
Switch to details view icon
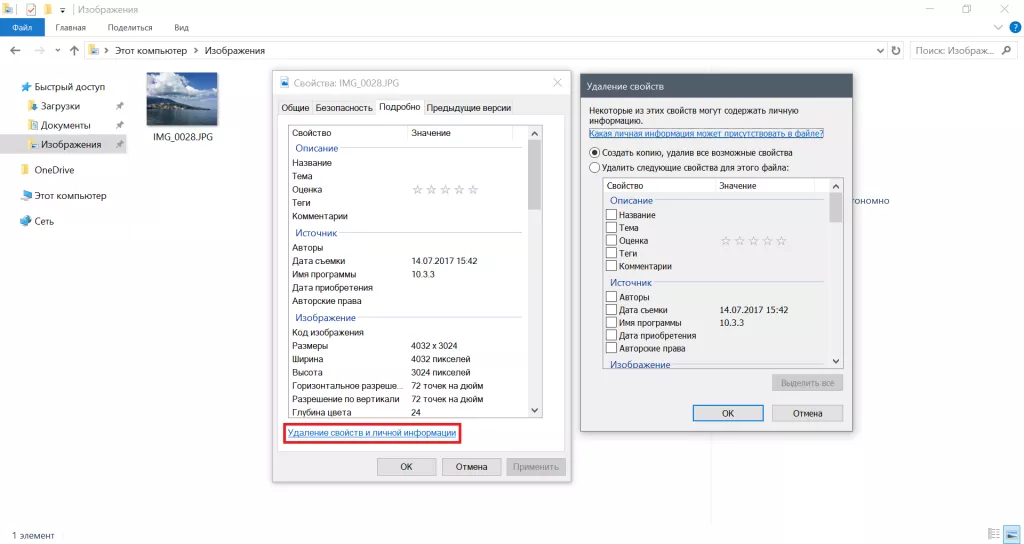pyautogui.click(x=994, y=534)
